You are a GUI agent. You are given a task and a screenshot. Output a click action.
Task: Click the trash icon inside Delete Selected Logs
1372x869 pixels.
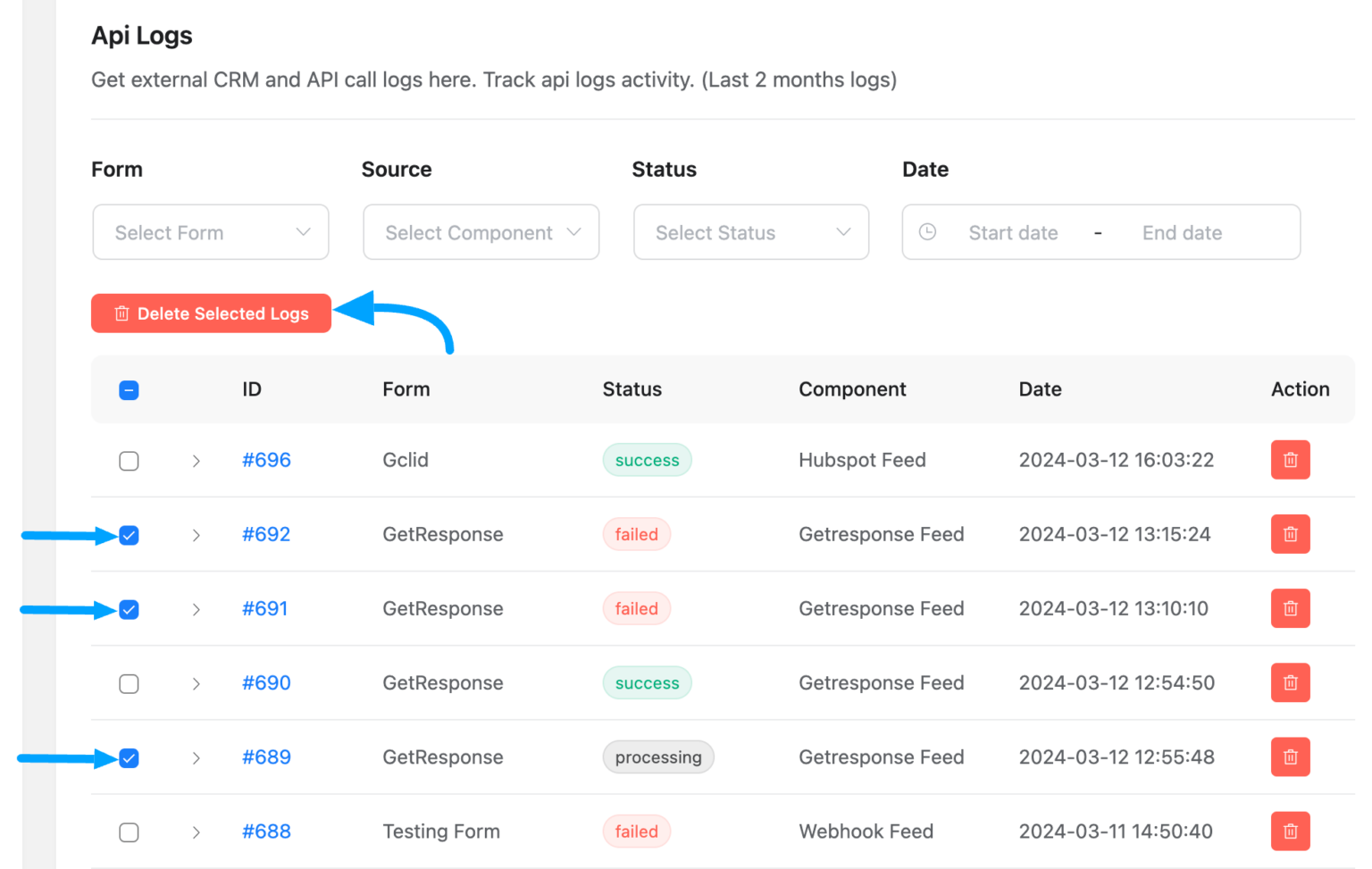pyautogui.click(x=121, y=313)
